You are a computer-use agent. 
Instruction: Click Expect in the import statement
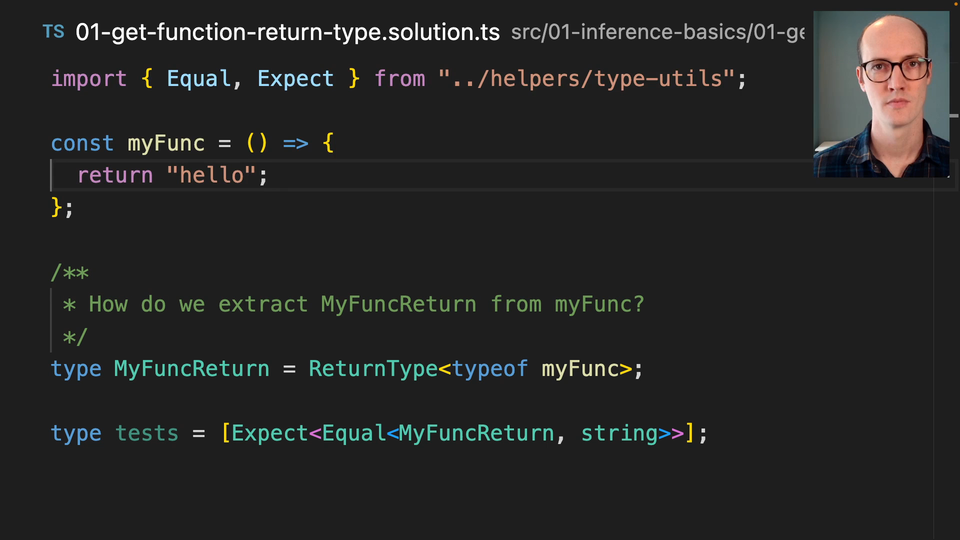click(296, 79)
